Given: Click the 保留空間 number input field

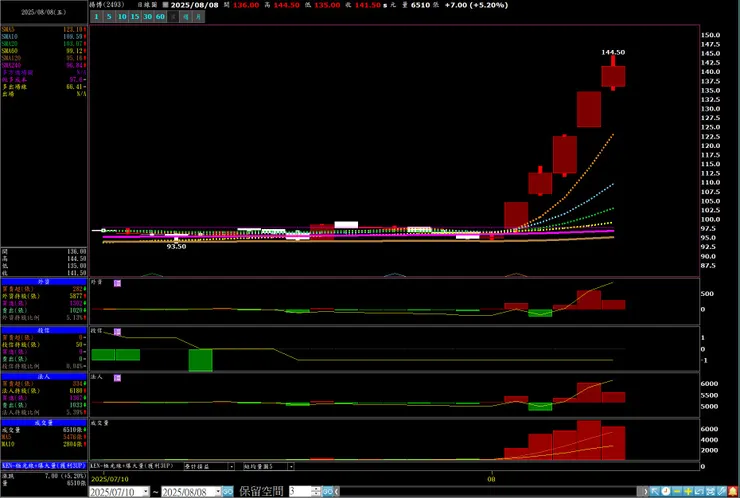Looking at the screenshot, I should tap(301, 492).
